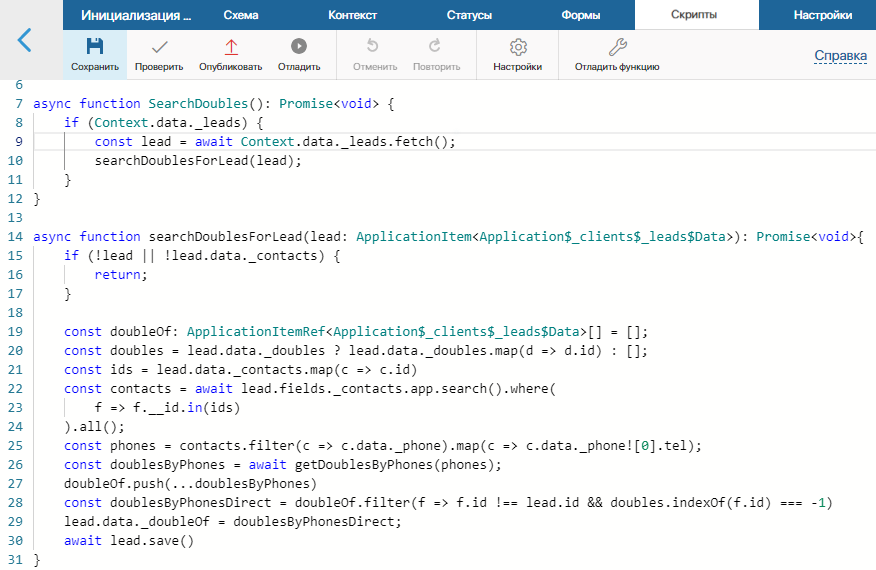Redo with the Повторить arrow

click(x=436, y=55)
